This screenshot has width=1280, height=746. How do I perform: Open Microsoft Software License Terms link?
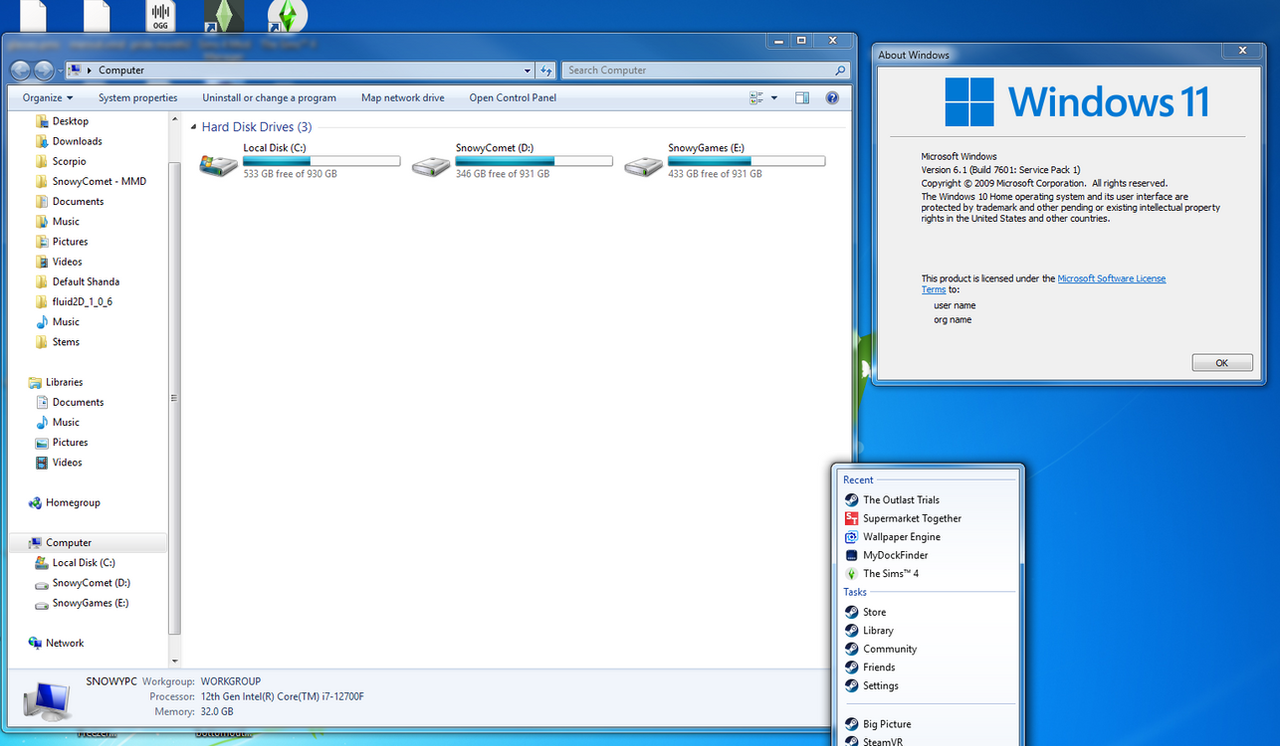coord(1111,279)
